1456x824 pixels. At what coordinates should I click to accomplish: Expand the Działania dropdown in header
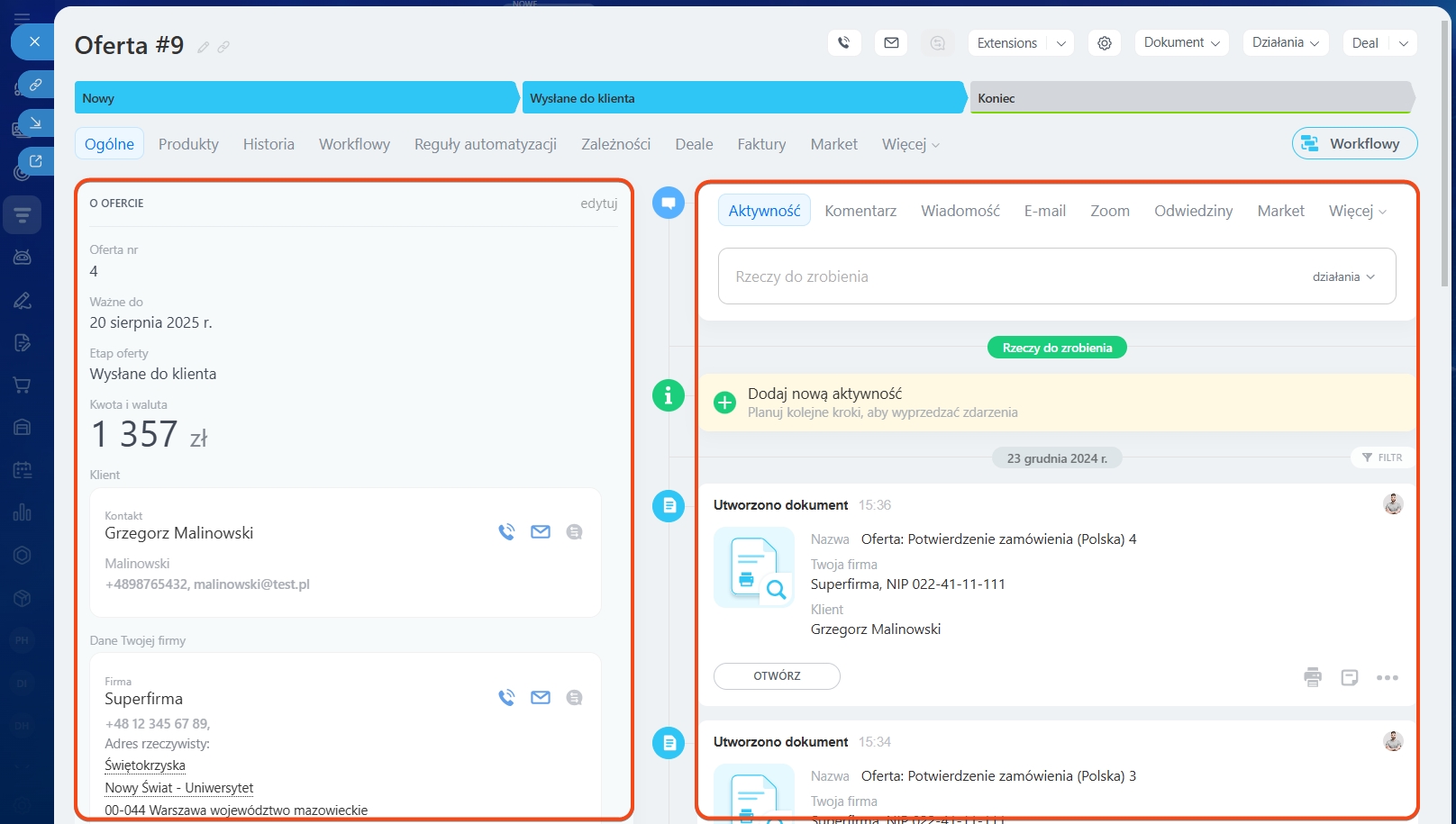point(1285,42)
